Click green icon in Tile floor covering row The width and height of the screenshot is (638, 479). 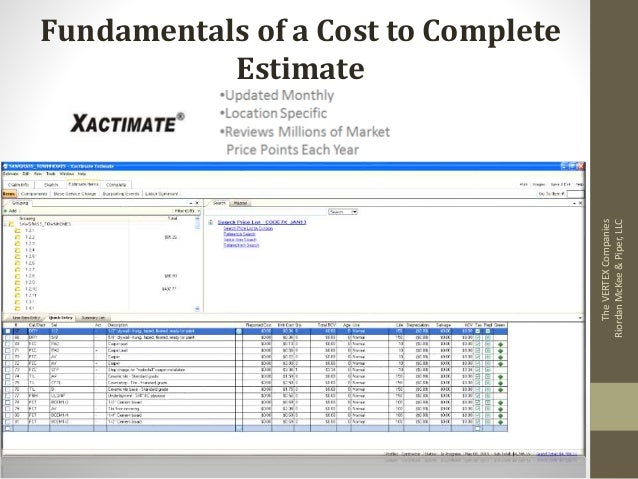[x=500, y=409]
